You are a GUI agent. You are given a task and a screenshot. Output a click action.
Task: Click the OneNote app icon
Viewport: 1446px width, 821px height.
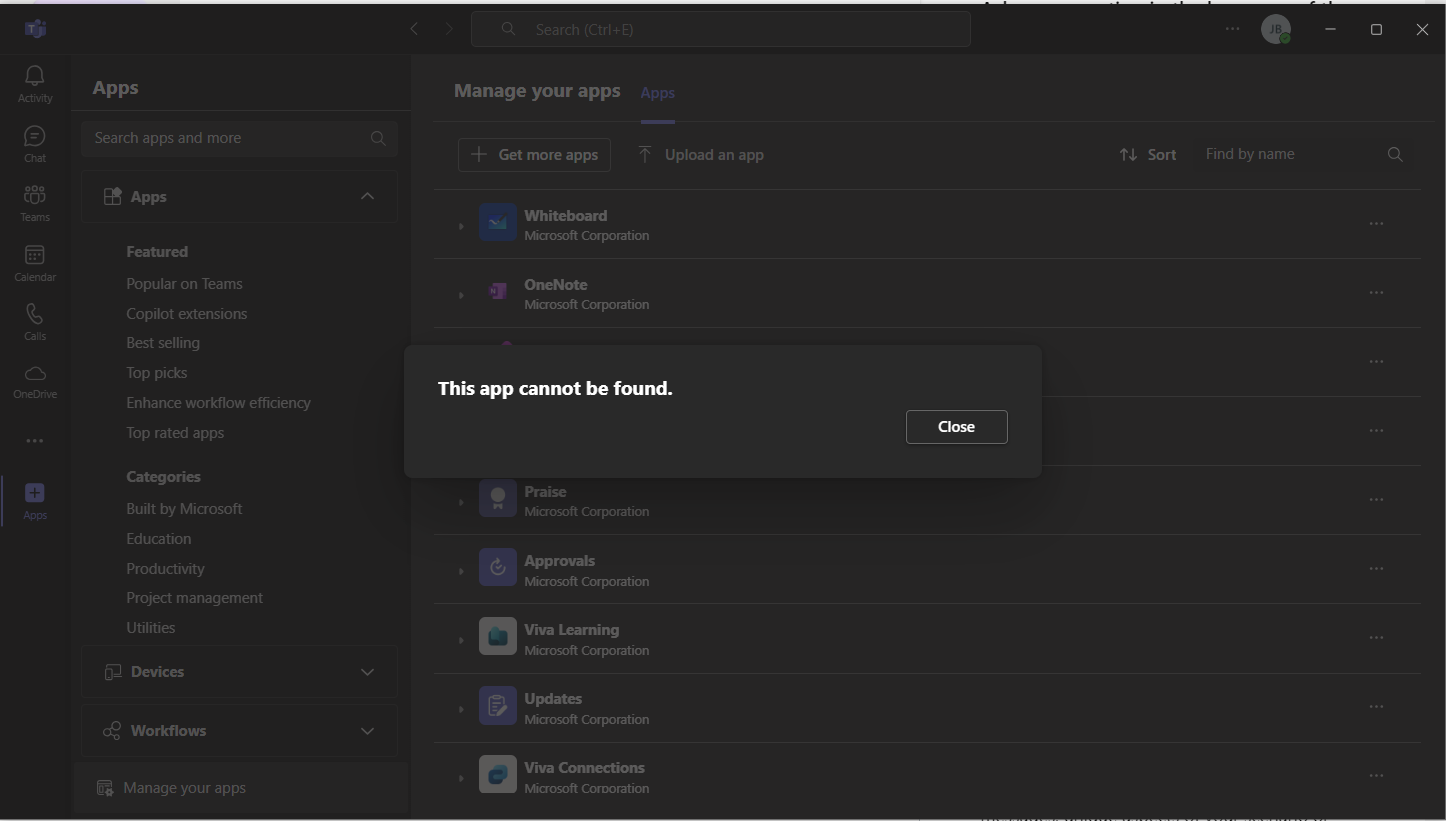497,292
